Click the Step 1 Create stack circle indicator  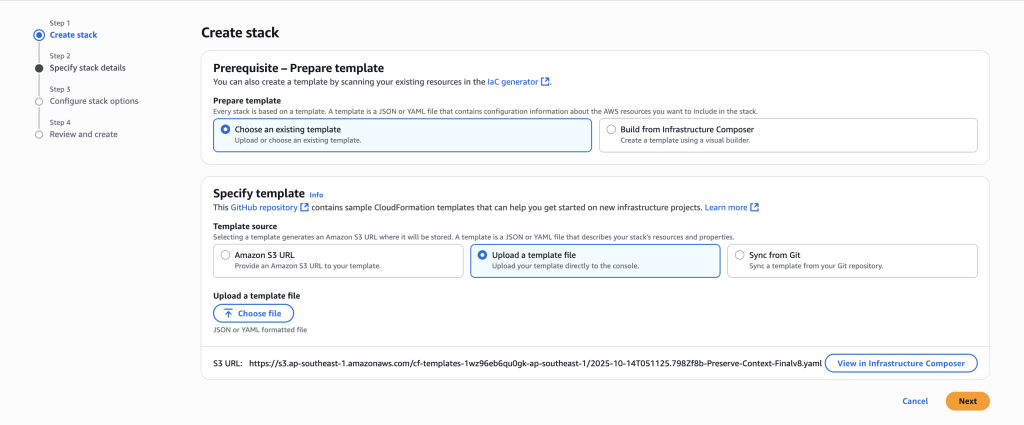(x=39, y=35)
